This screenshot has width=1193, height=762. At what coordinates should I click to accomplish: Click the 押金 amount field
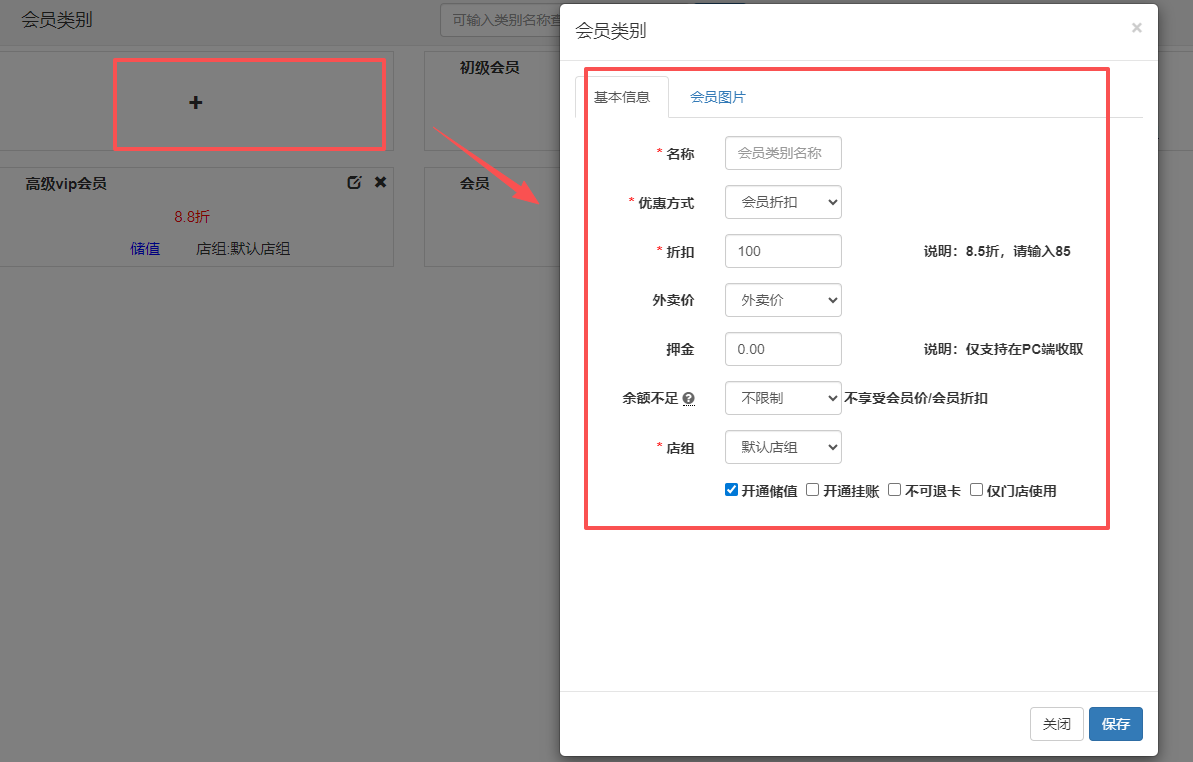tap(783, 349)
